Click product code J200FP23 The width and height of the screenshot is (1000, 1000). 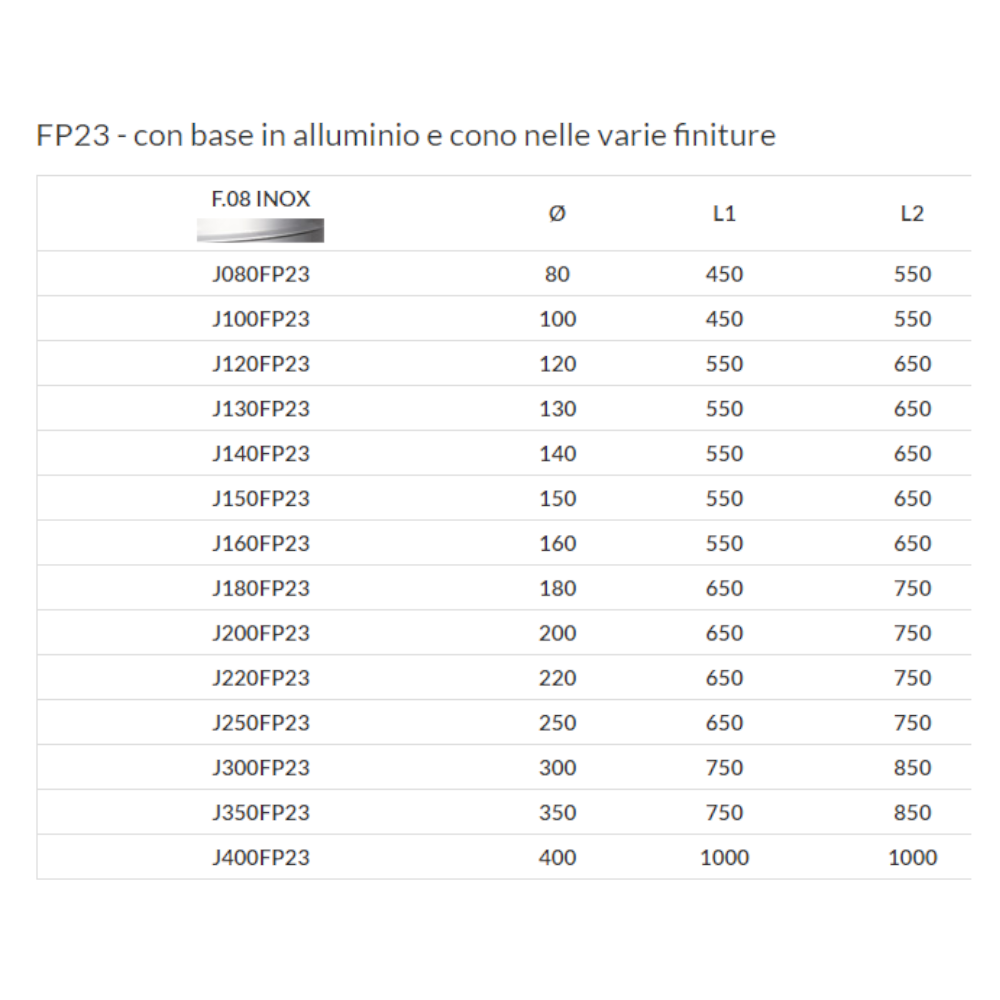pyautogui.click(x=260, y=633)
